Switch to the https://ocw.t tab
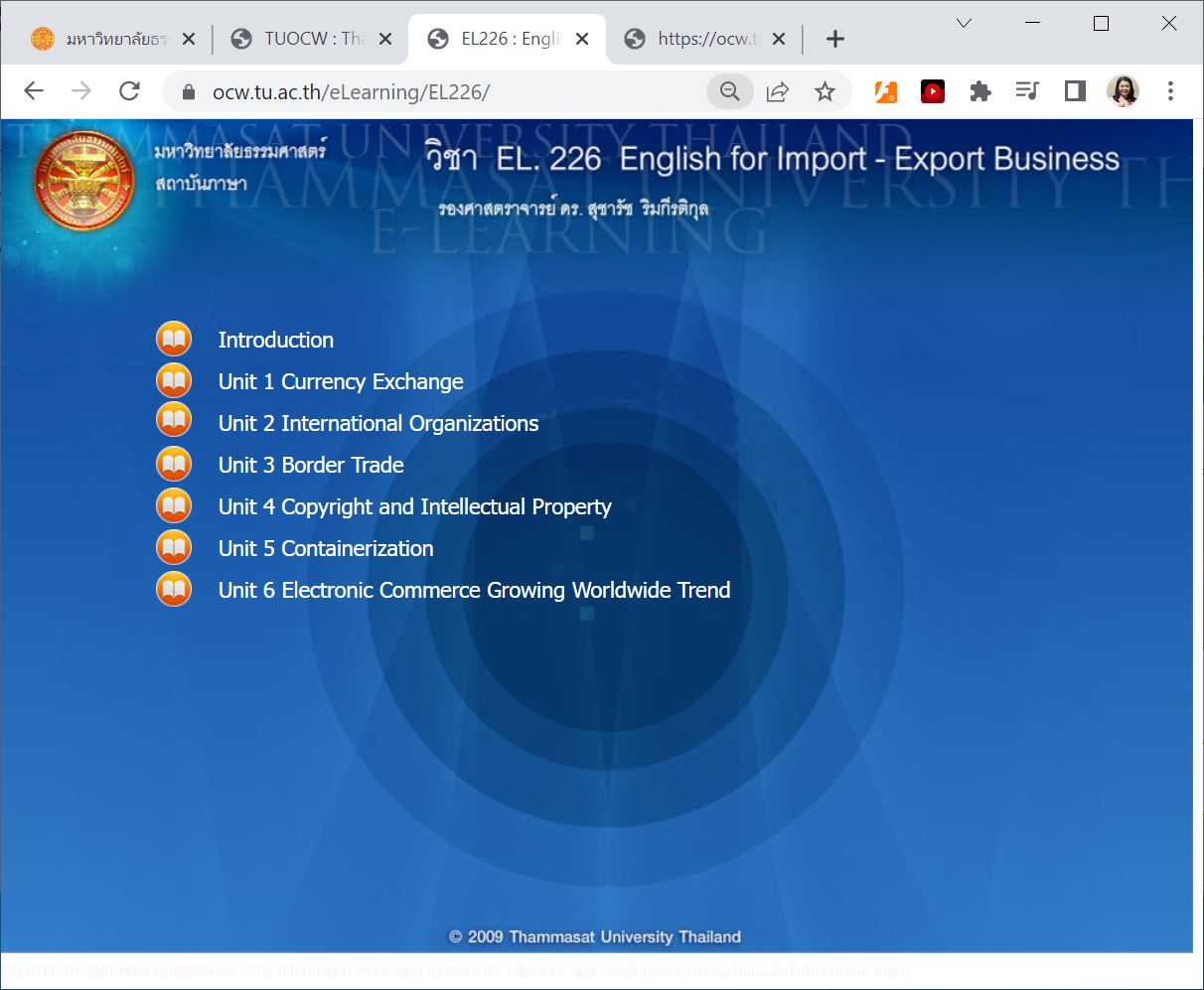This screenshot has width=1204, height=990. click(x=703, y=39)
